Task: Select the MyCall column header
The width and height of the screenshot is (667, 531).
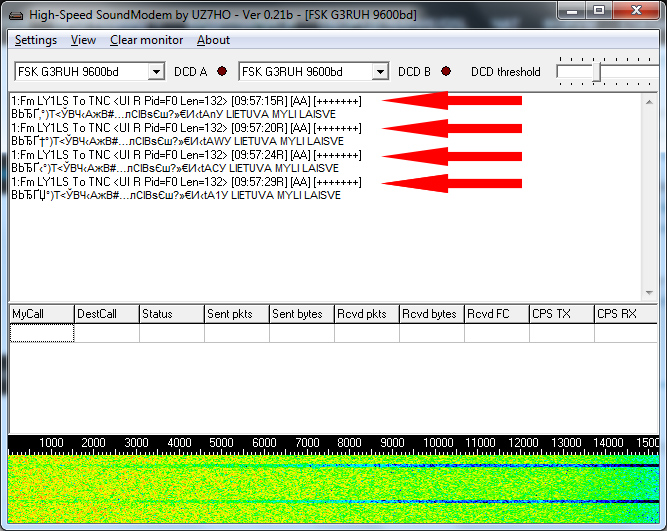Action: [x=42, y=314]
